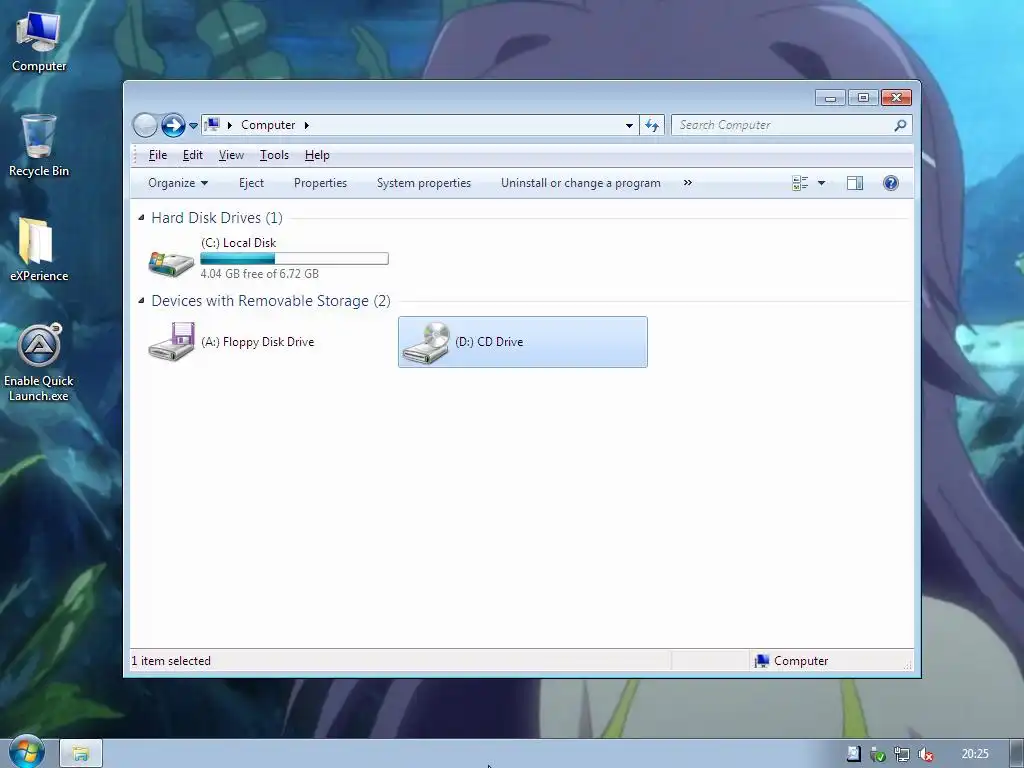Click Computer zone in status bar
Screen dimensions: 1024x768
[x=792, y=661]
